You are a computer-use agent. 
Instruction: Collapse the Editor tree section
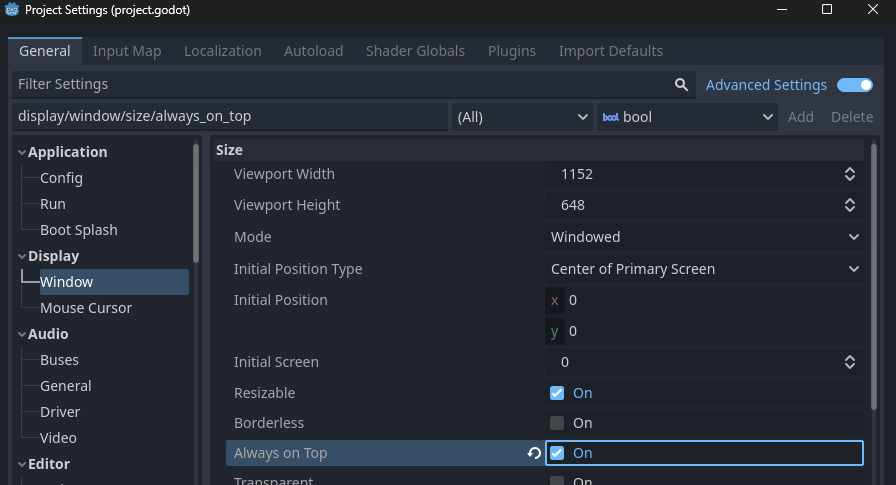click(22, 464)
